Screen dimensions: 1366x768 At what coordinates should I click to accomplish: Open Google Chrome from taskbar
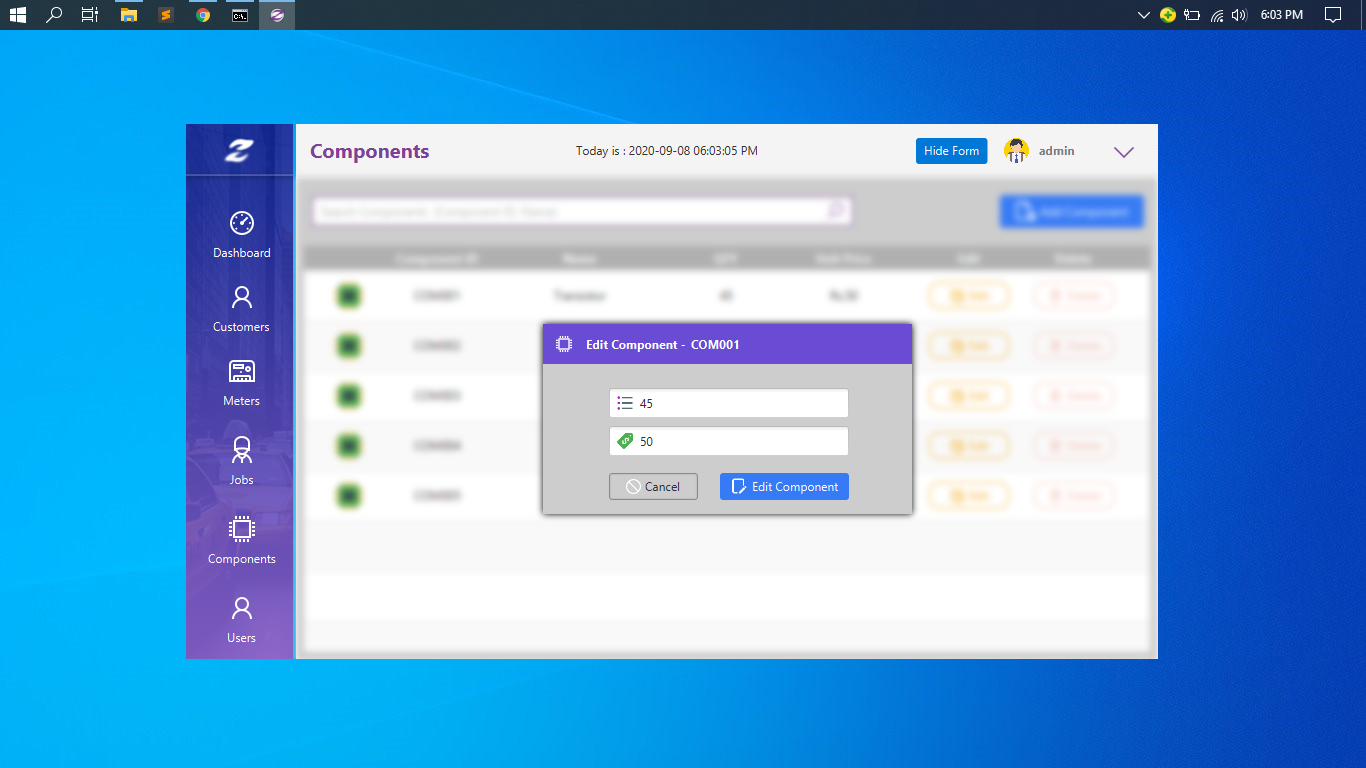coord(203,15)
